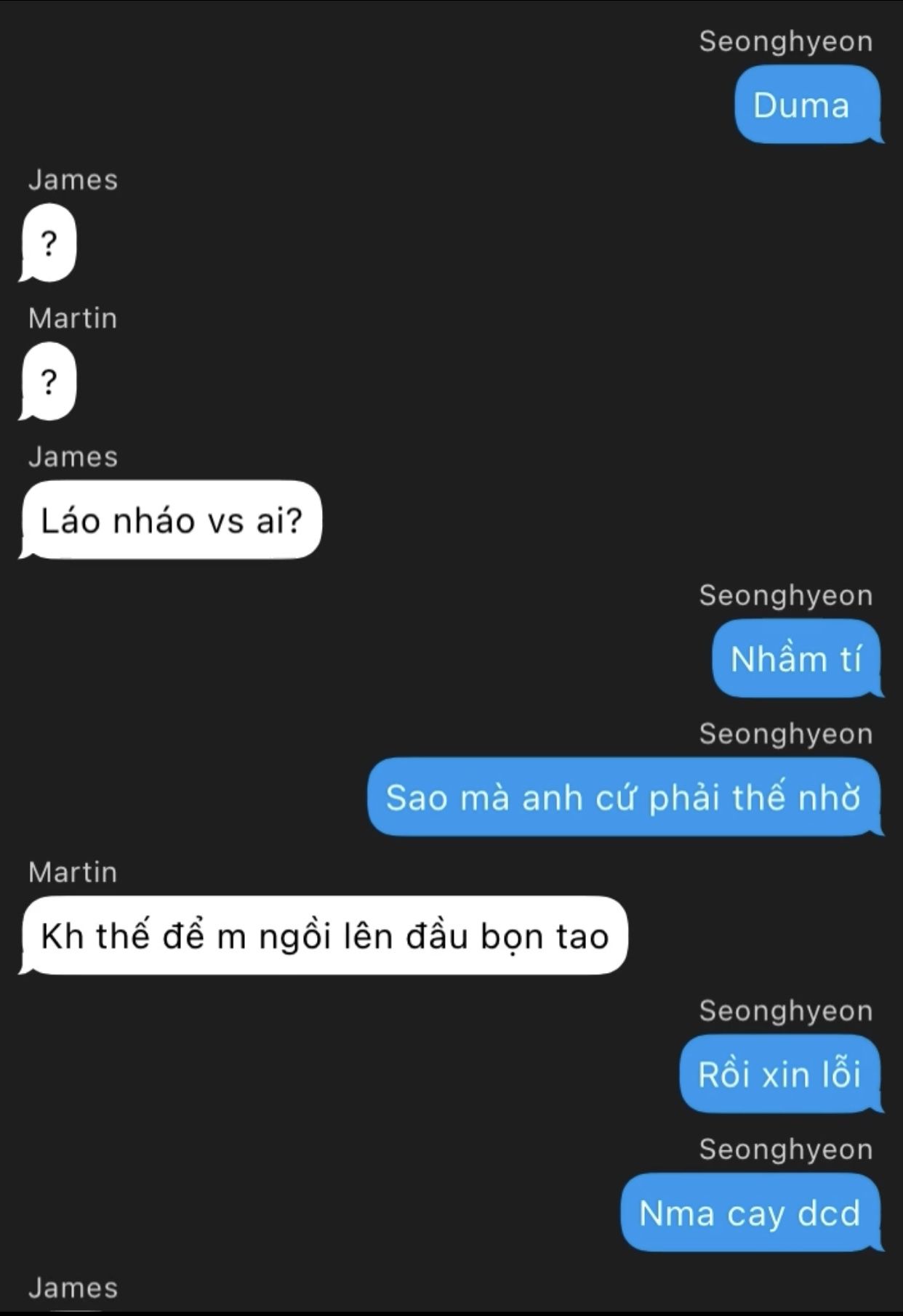The width and height of the screenshot is (903, 1316).
Task: Tap the "Rồi xin lỗi" message
Action: pyautogui.click(x=782, y=1074)
